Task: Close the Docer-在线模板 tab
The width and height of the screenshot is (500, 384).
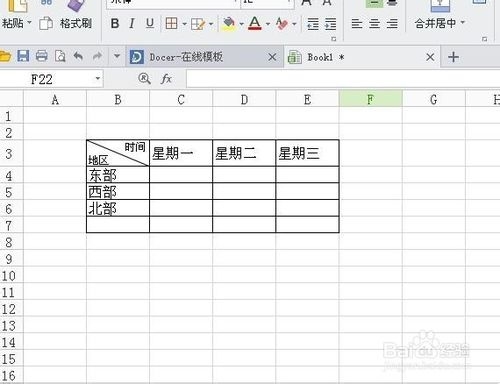Action: (272, 57)
